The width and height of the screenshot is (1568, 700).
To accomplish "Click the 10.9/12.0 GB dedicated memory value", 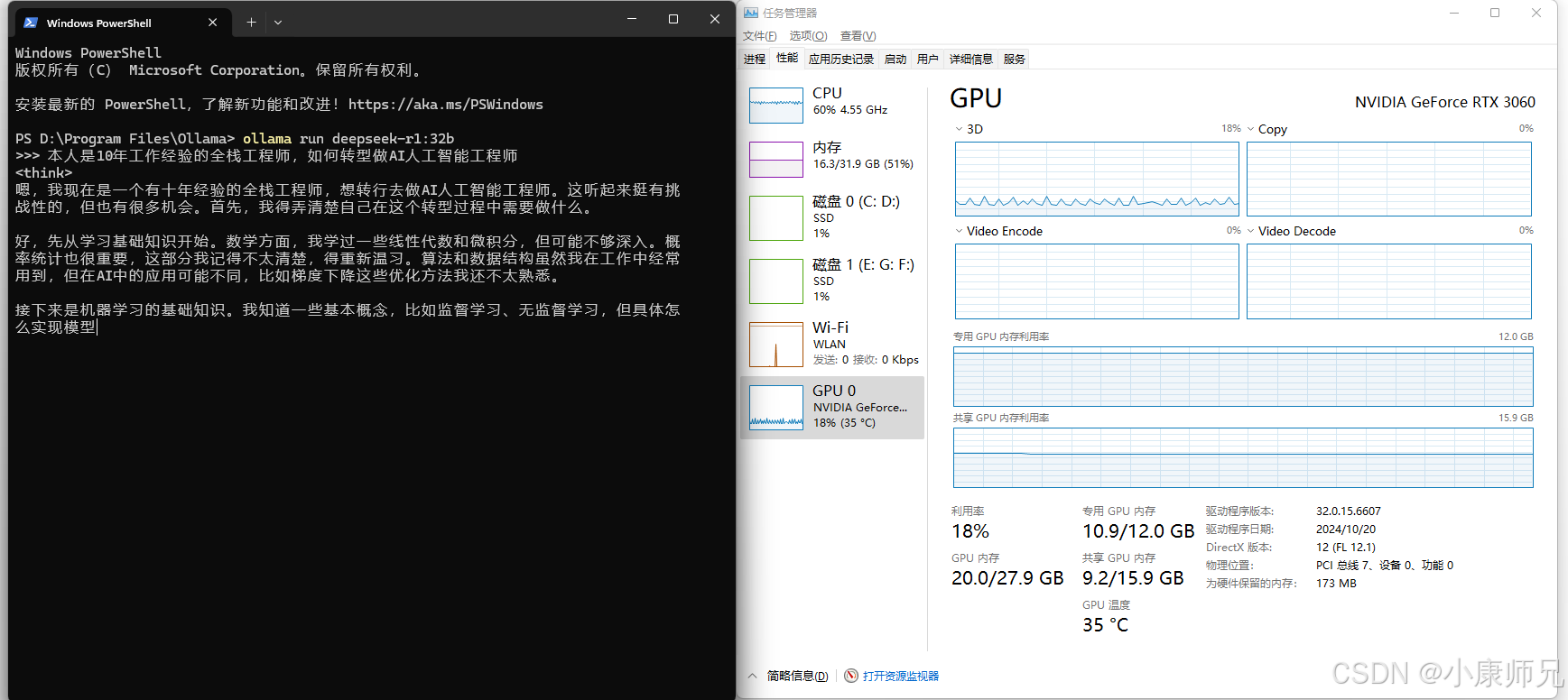I will [1138, 531].
